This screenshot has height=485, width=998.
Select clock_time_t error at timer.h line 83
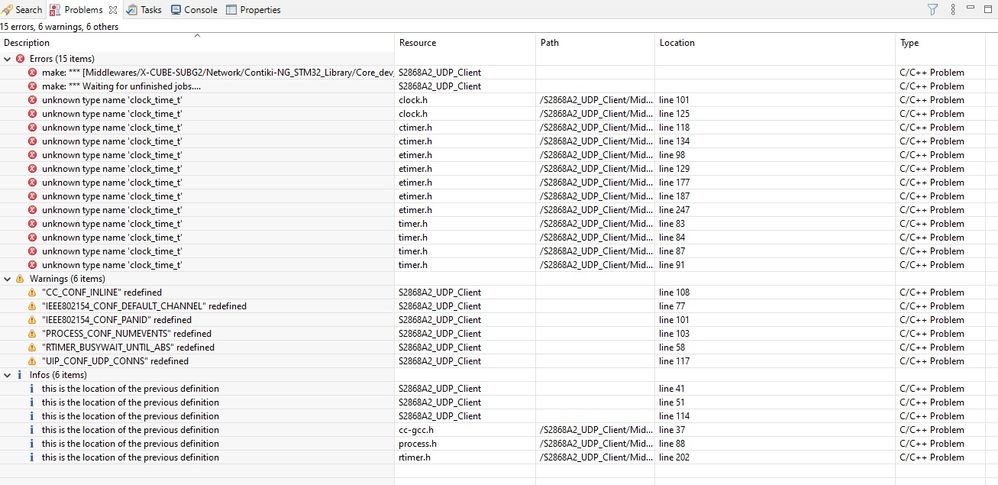coord(112,223)
